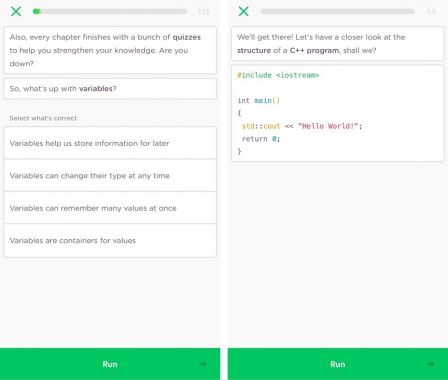Click the 'int main()' code line
Screen dimensions: 448x380
pyautogui.click(x=259, y=100)
